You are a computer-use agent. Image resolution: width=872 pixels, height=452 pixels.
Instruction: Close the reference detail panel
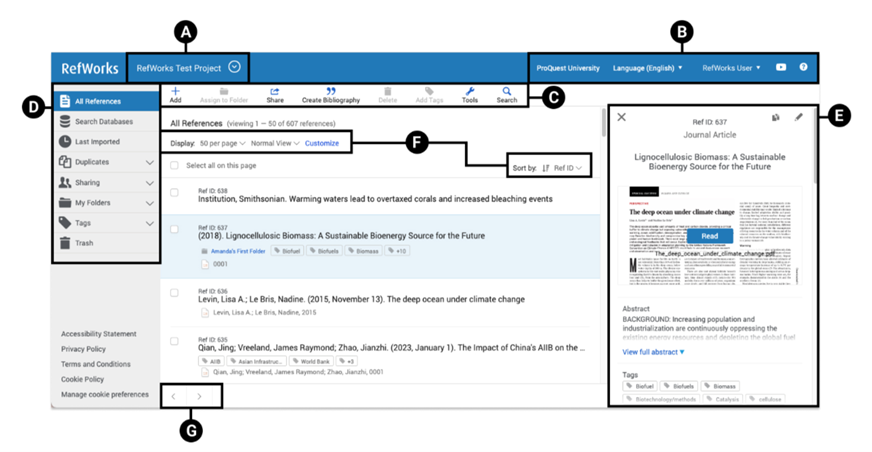coord(622,117)
